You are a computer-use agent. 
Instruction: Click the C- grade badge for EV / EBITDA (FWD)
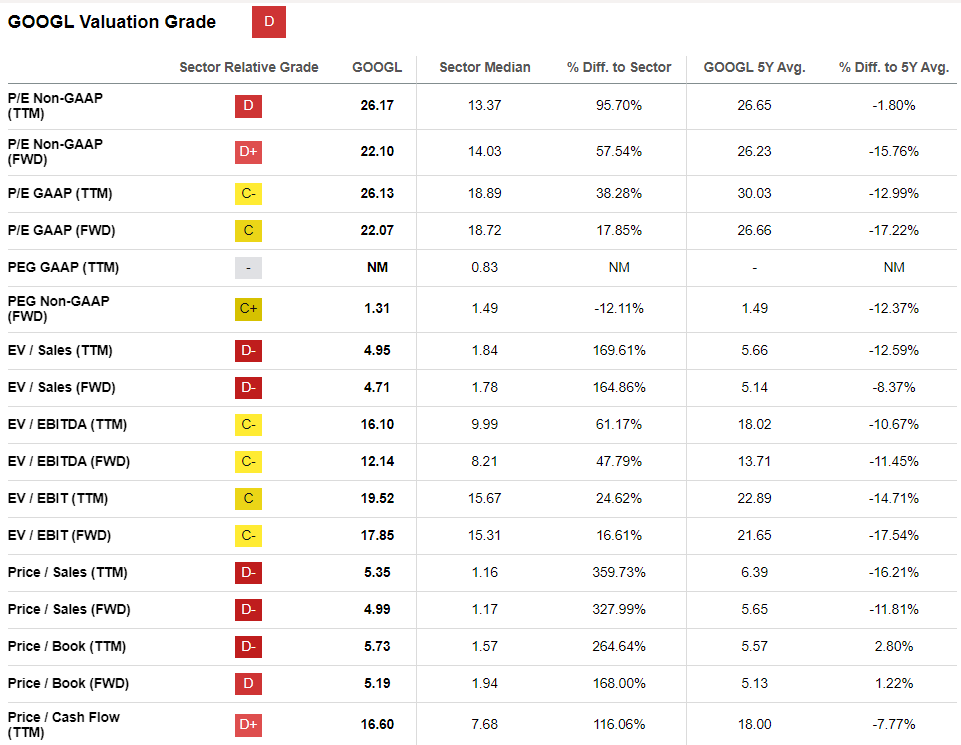[249, 462]
